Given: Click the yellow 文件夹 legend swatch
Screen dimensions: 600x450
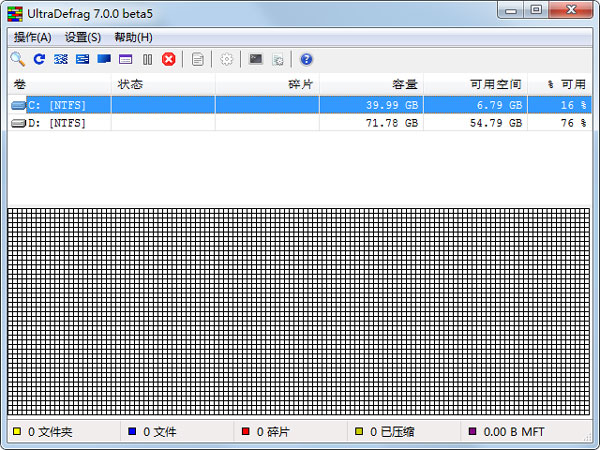Looking at the screenshot, I should click(17, 432).
